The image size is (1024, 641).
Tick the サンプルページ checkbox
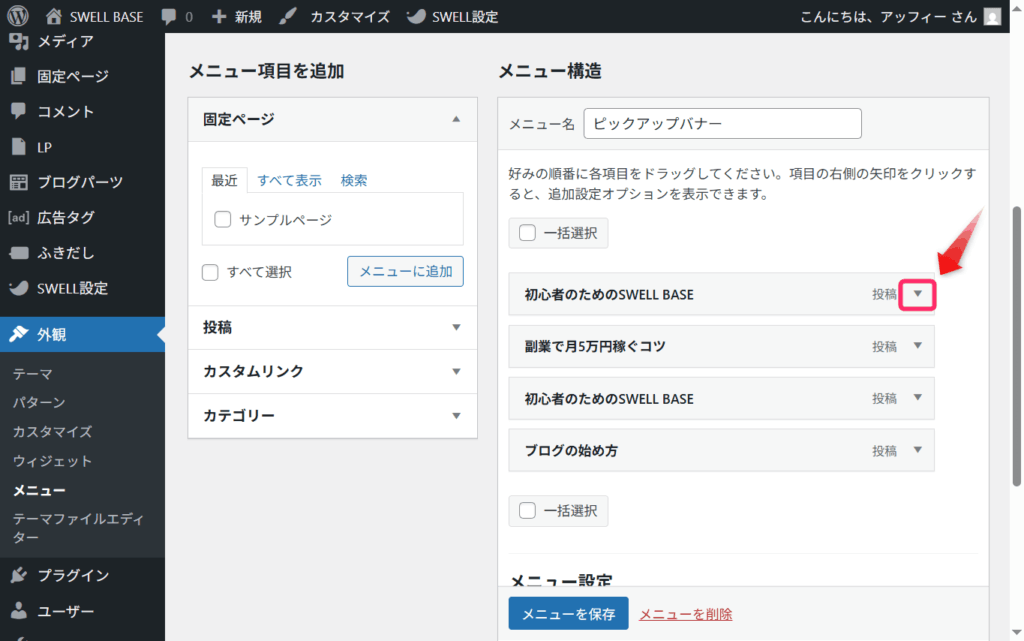pyautogui.click(x=223, y=219)
